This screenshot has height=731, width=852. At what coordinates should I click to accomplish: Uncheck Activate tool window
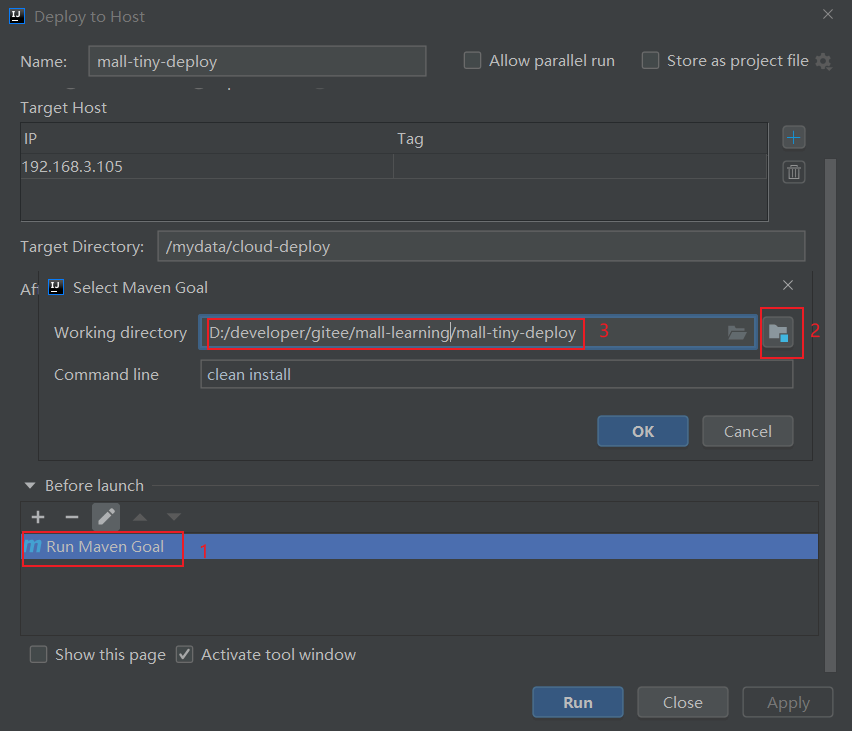tap(185, 655)
